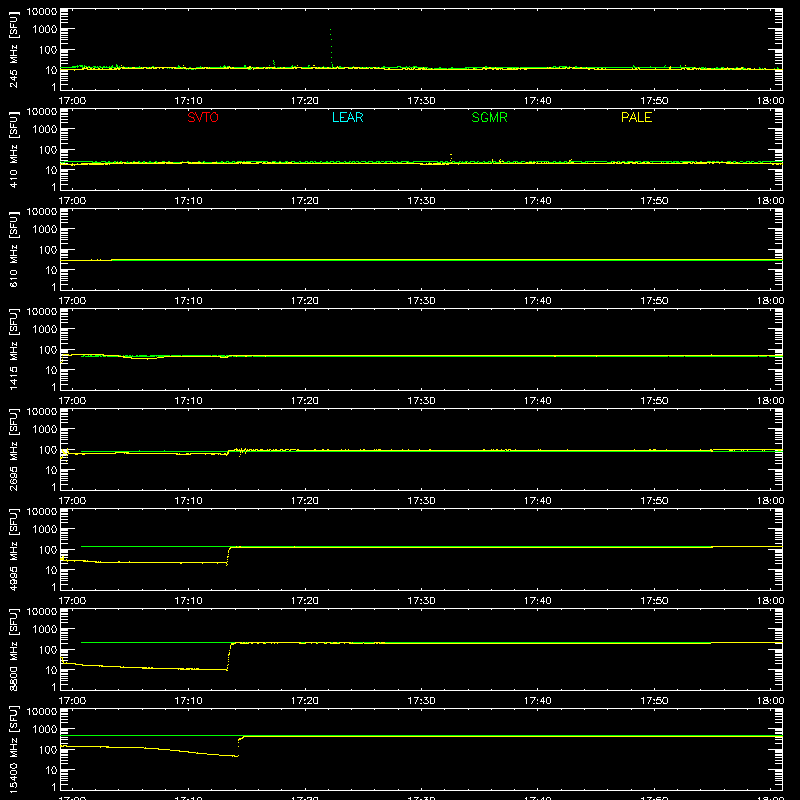This screenshot has height=800, width=800.
Task: Select the 245 MHz [SFU] axis label
Action: [14, 49]
